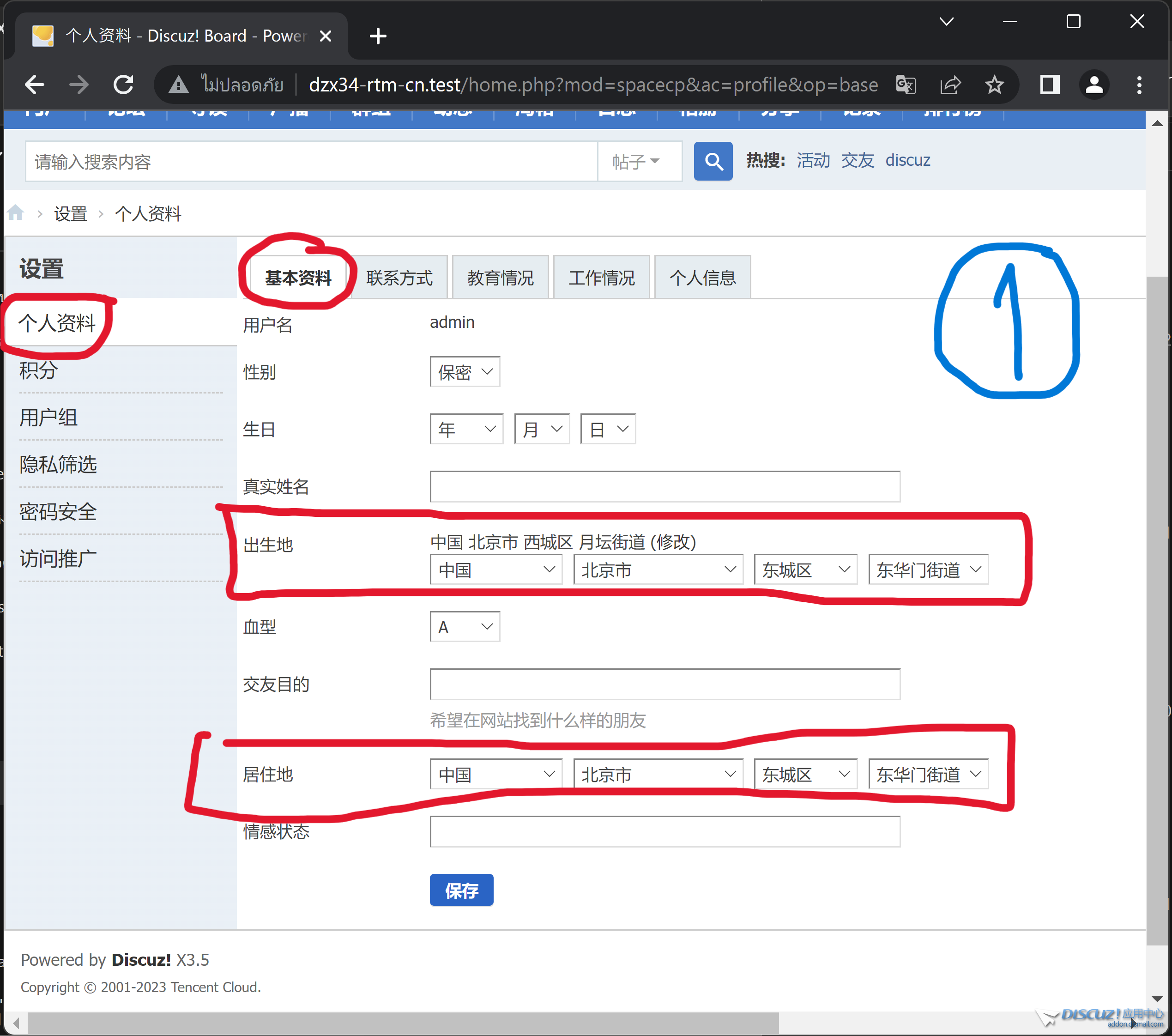Switch to the 个人信息 tab
The height and width of the screenshot is (1036, 1172).
[702, 278]
